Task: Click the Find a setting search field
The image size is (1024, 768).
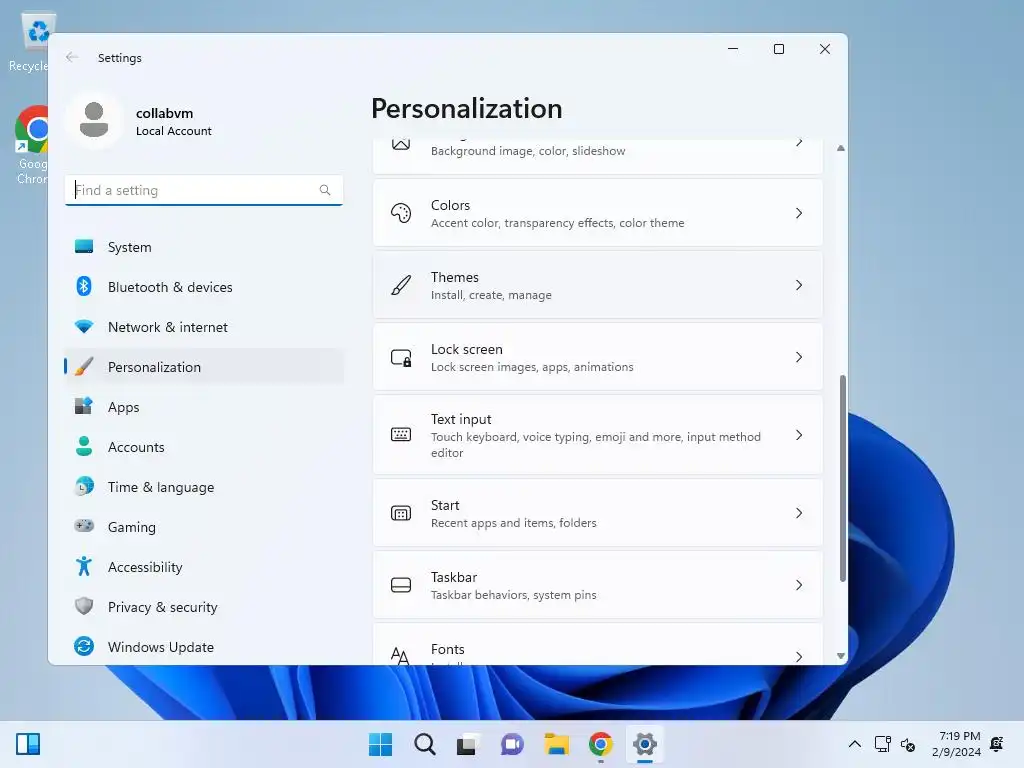Action: pos(204,190)
